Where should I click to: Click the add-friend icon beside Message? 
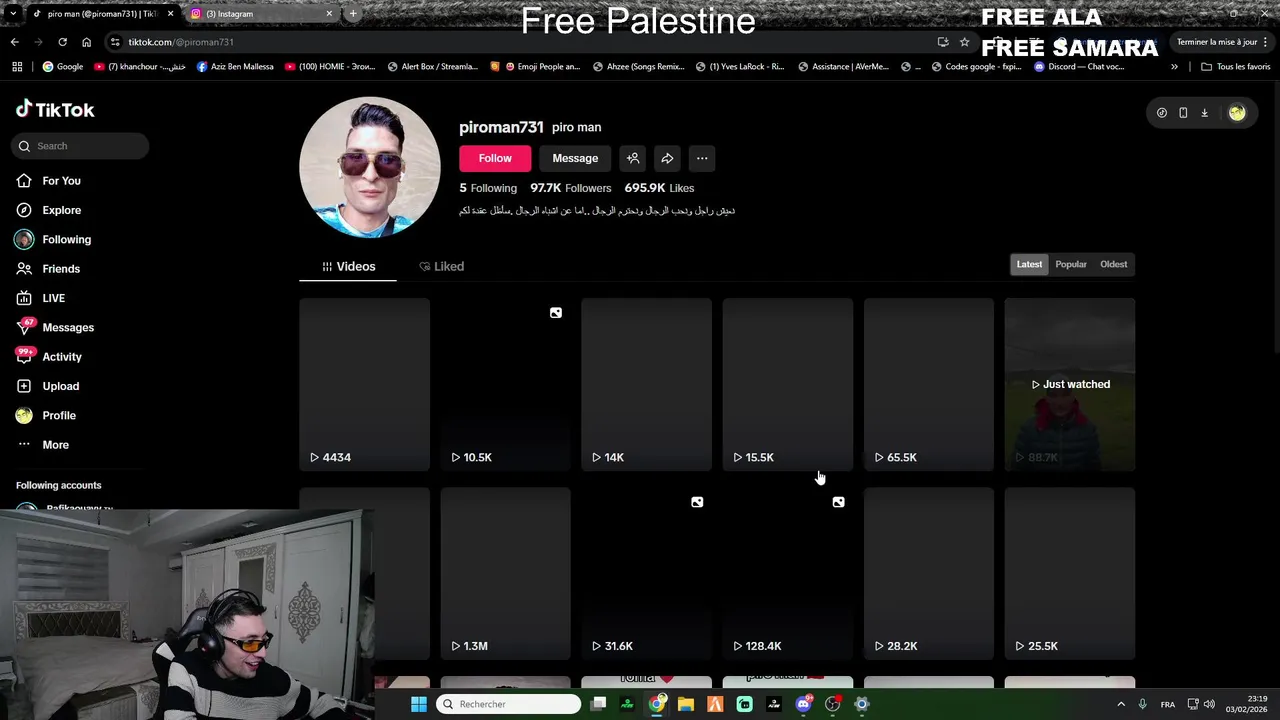633,158
